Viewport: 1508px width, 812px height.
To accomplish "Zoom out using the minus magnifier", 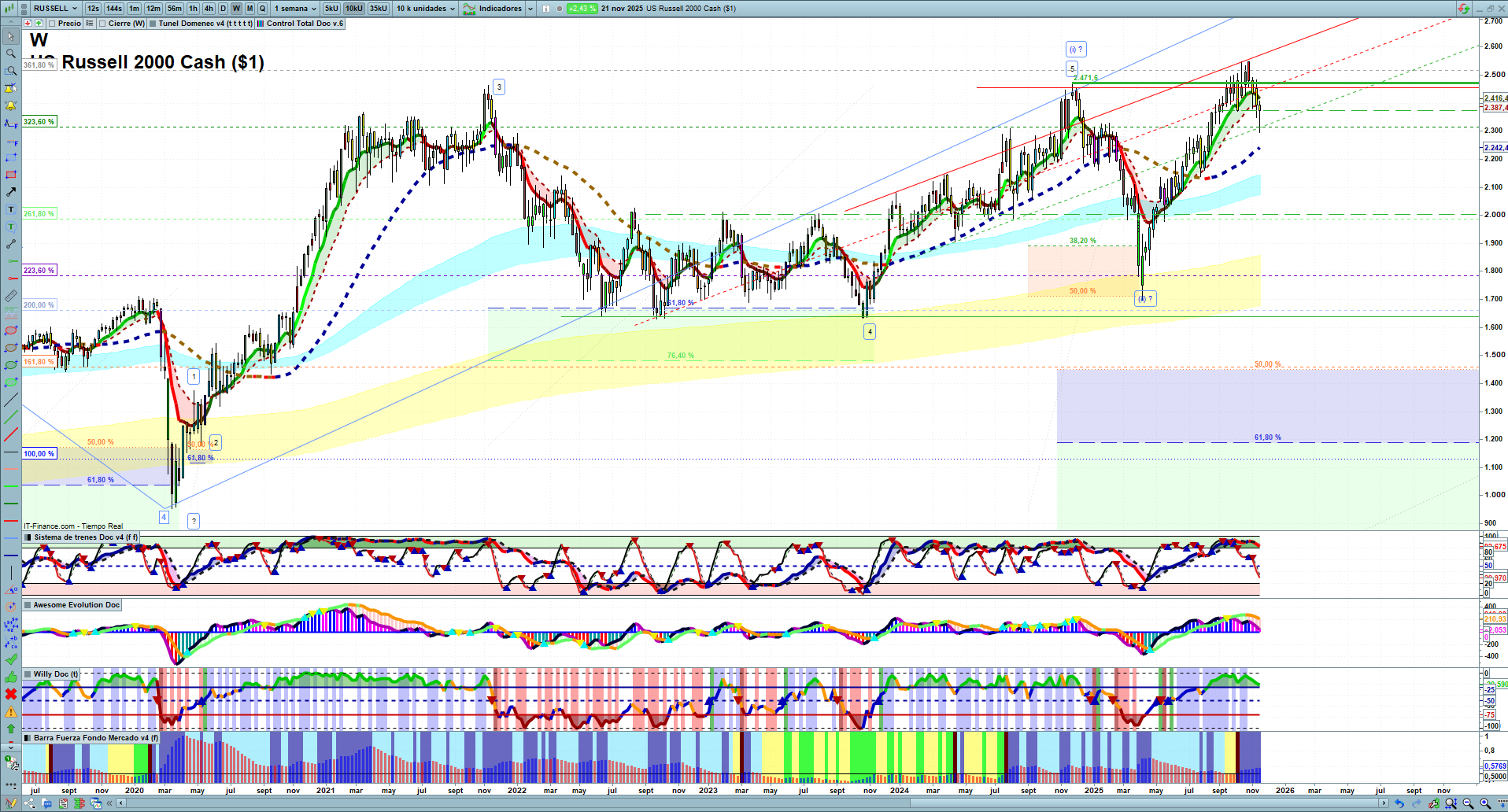I will pyautogui.click(x=1468, y=803).
